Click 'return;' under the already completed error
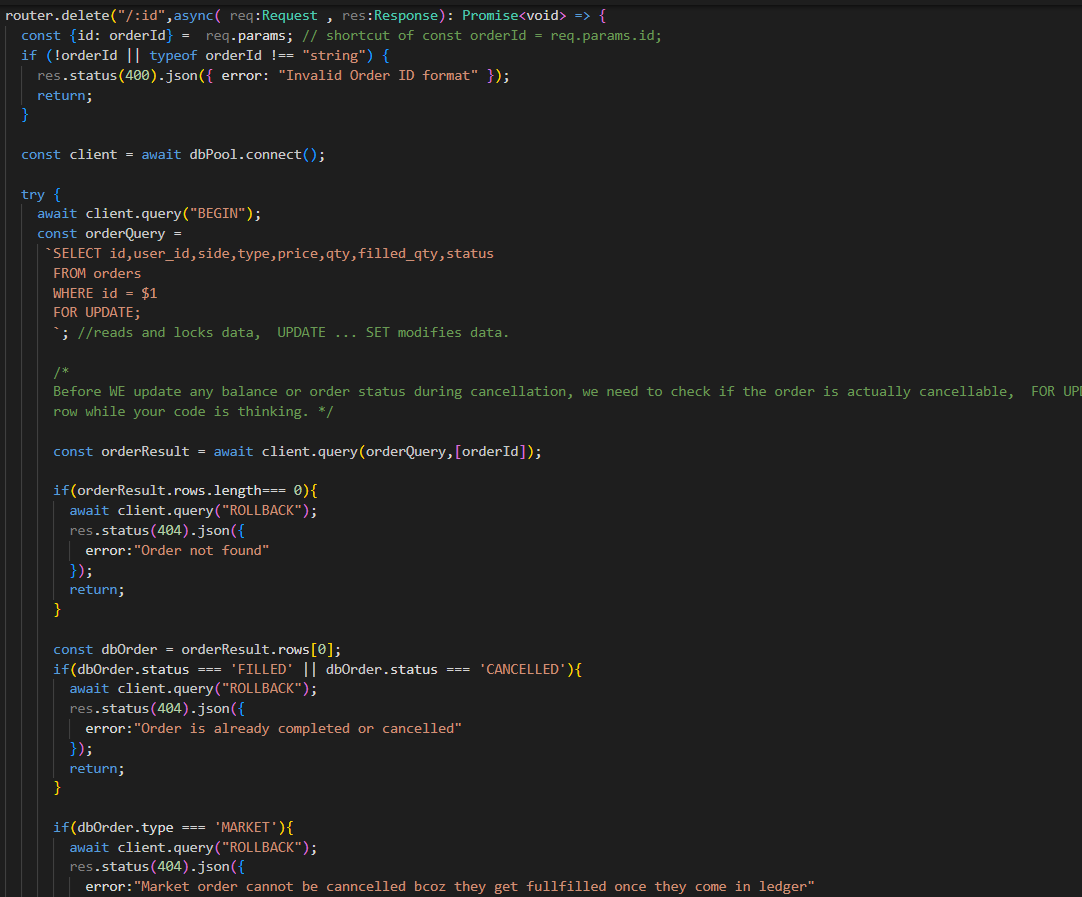Image resolution: width=1082 pixels, height=897 pixels. [x=97, y=769]
